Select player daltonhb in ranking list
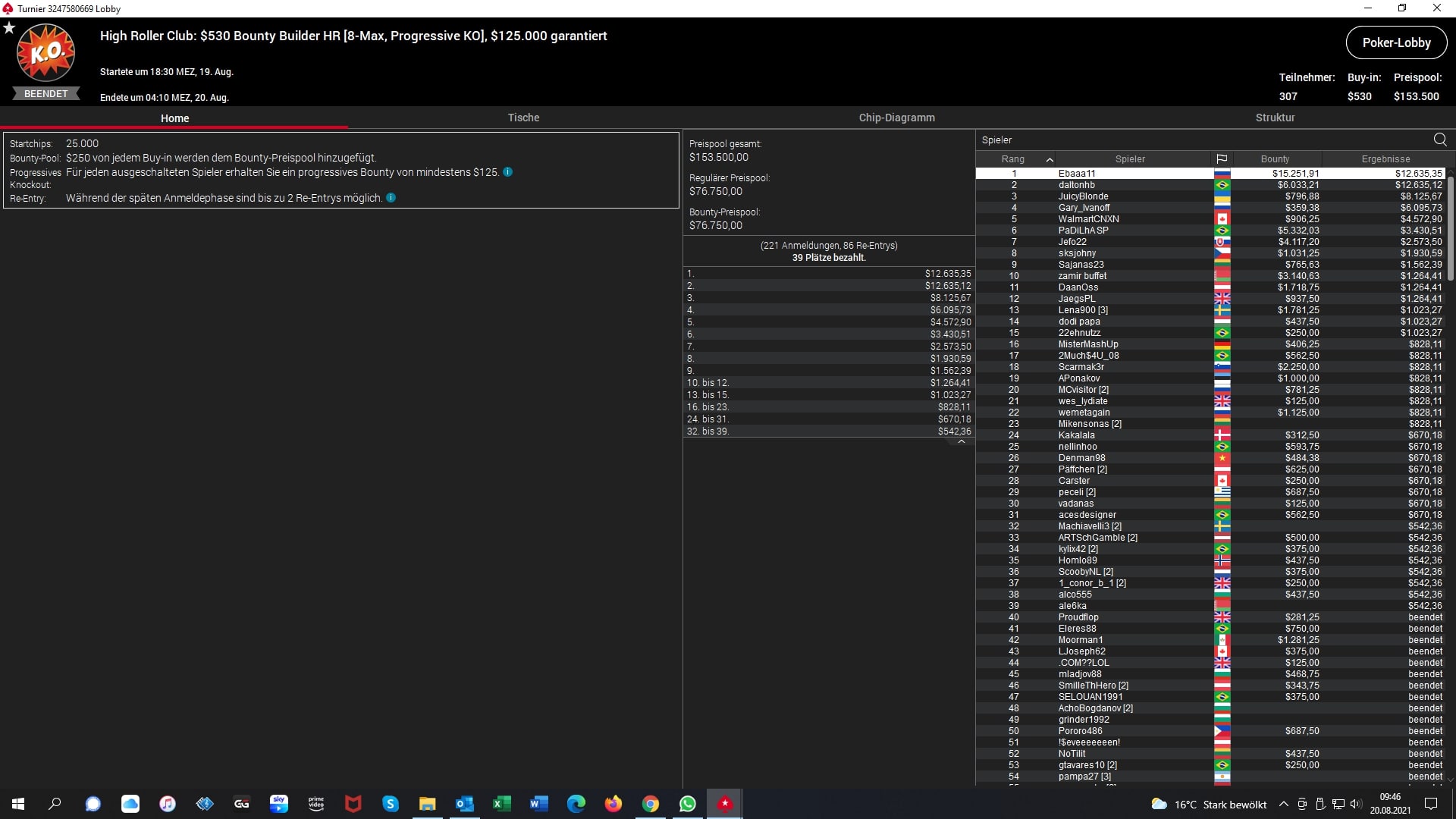This screenshot has height=819, width=1456. pyautogui.click(x=1076, y=185)
